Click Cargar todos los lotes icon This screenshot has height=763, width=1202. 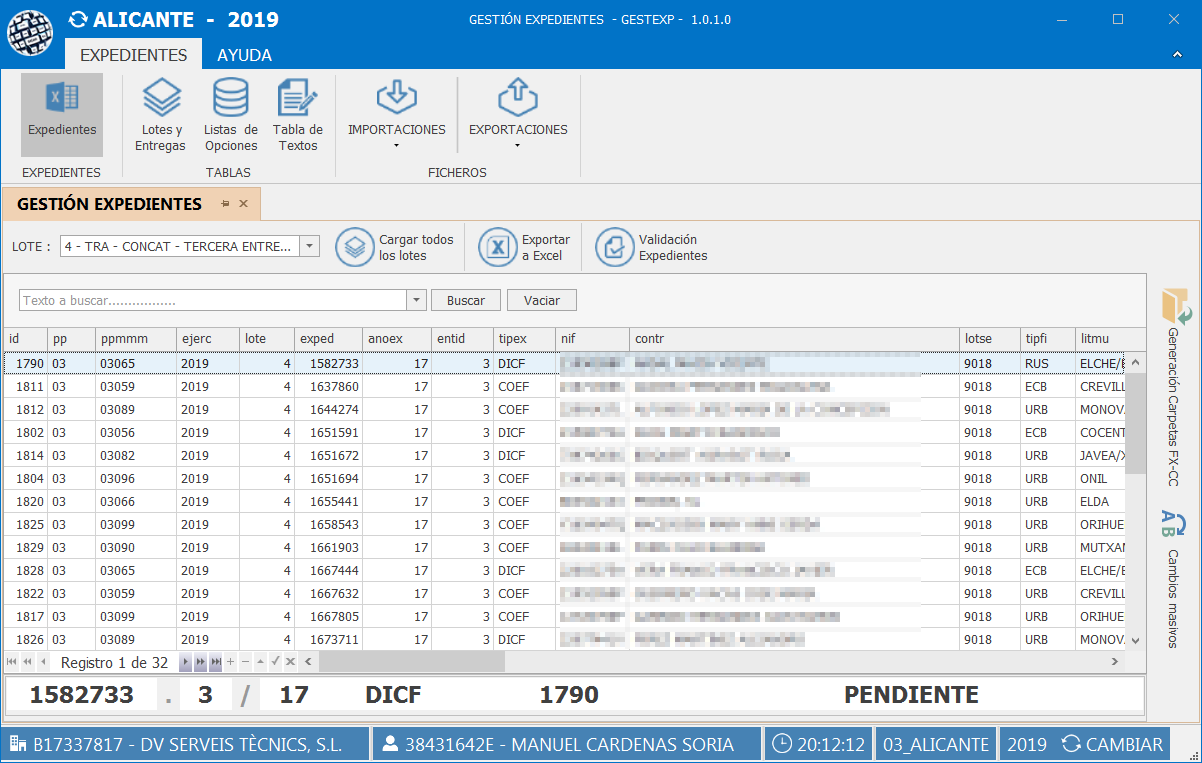pyautogui.click(x=354, y=247)
